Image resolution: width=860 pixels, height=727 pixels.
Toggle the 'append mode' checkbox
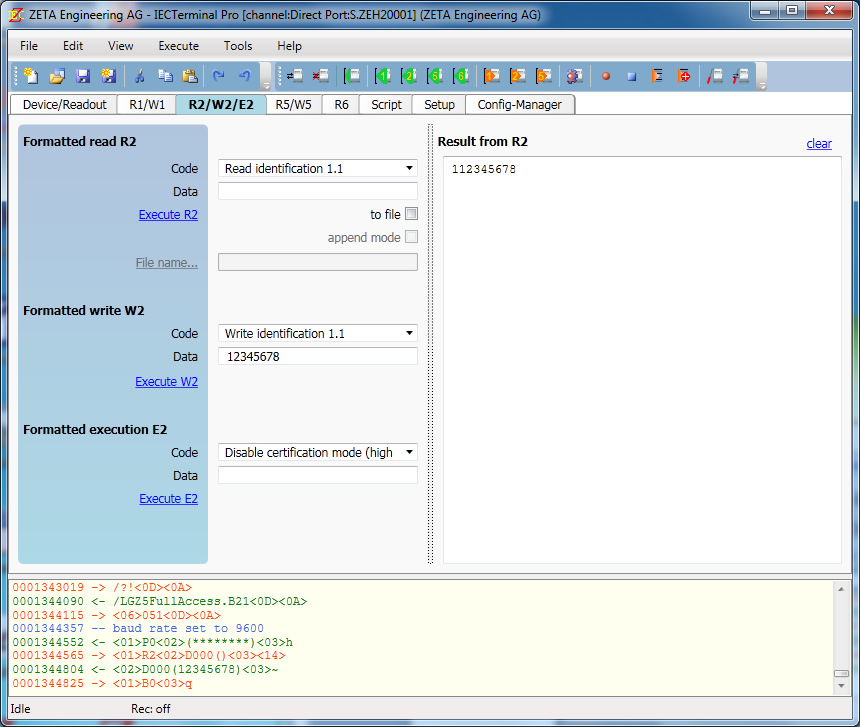tap(411, 237)
